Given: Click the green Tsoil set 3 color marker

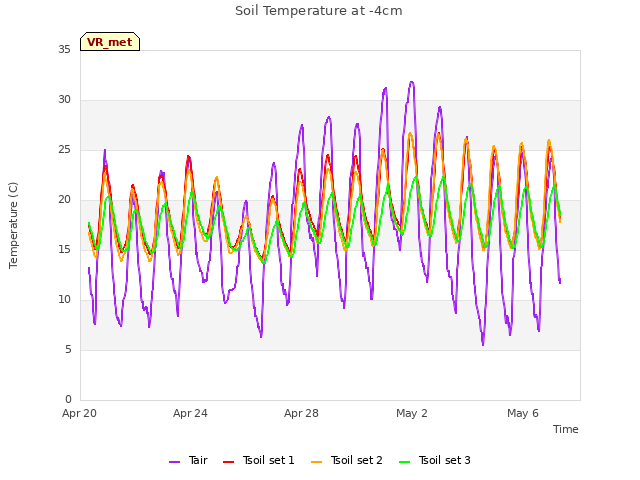Looking at the screenshot, I should click(404, 462).
